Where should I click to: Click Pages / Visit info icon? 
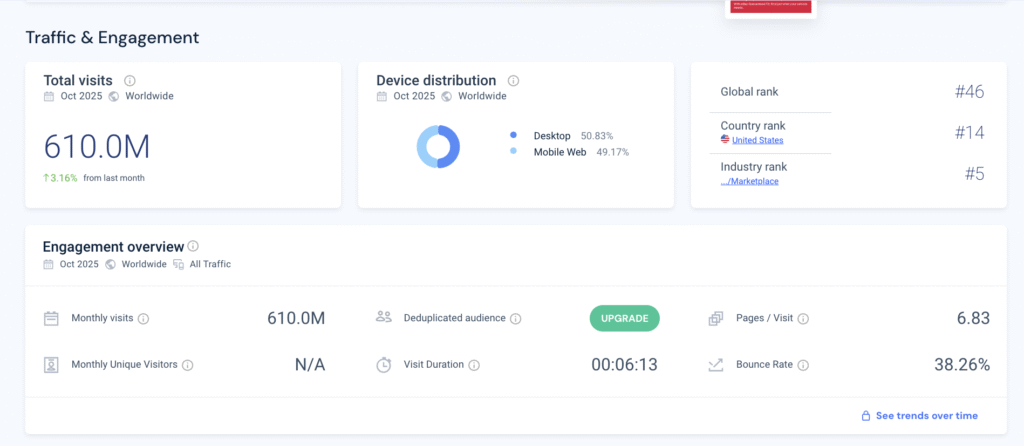pos(803,319)
